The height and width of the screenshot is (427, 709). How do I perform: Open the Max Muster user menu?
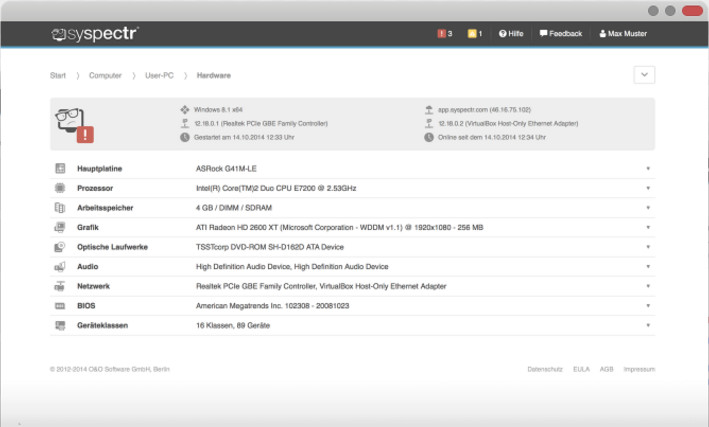point(623,33)
